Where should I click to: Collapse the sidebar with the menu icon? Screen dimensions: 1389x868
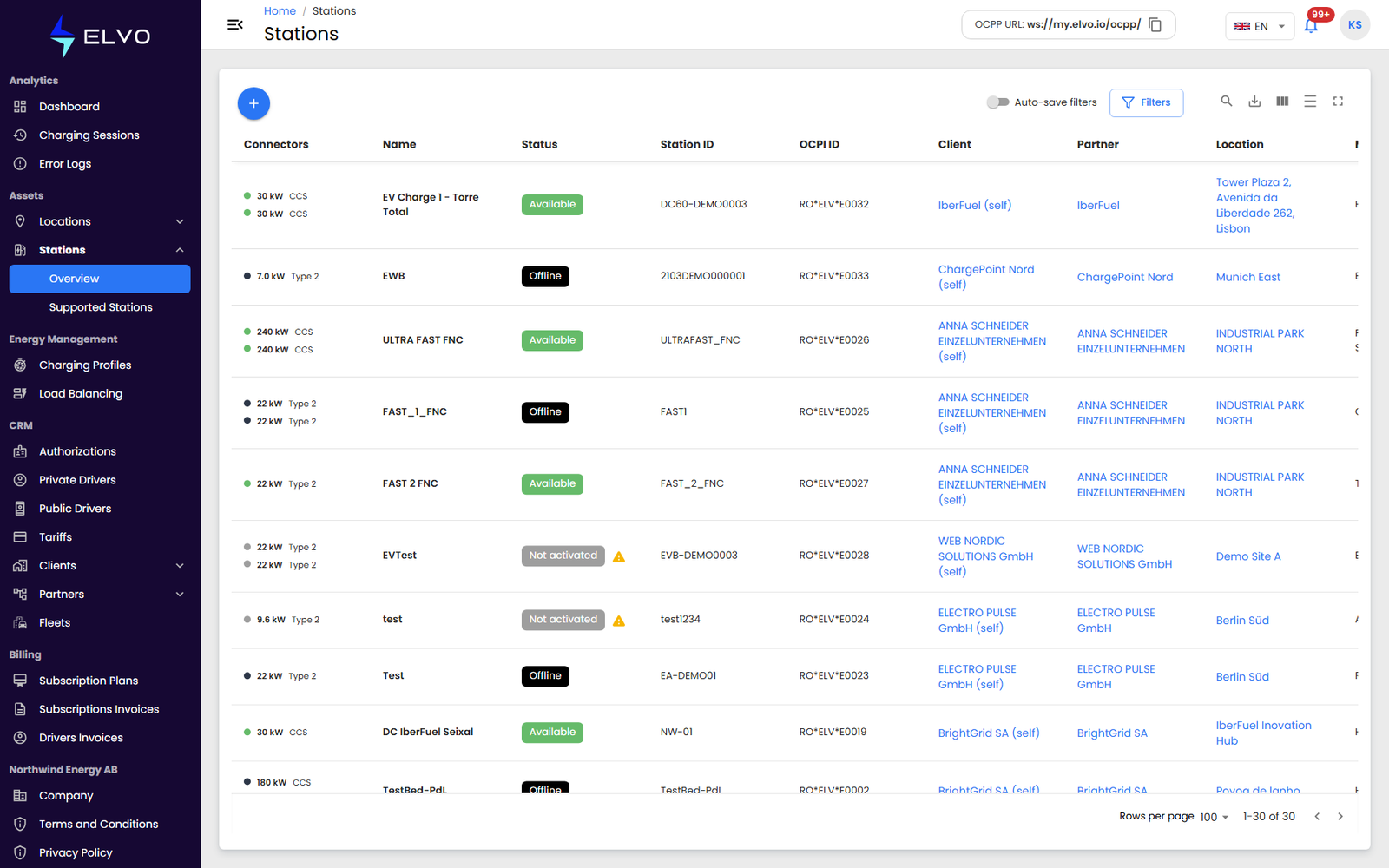234,25
